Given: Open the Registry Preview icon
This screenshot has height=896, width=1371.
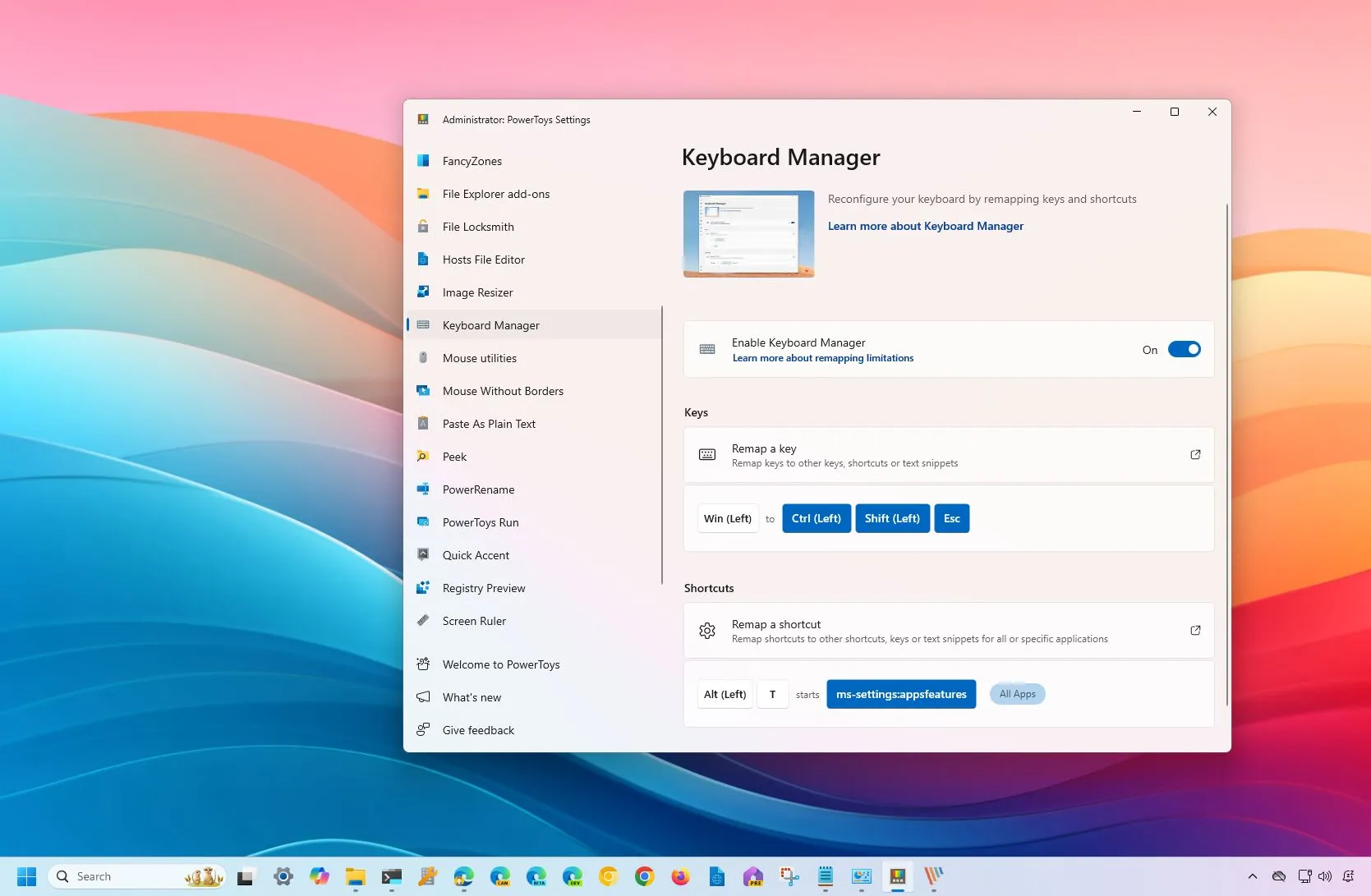Looking at the screenshot, I should point(423,587).
